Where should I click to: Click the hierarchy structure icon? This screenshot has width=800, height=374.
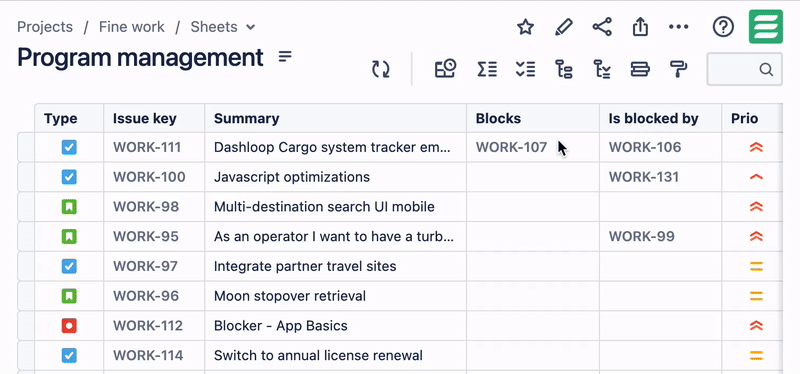564,69
